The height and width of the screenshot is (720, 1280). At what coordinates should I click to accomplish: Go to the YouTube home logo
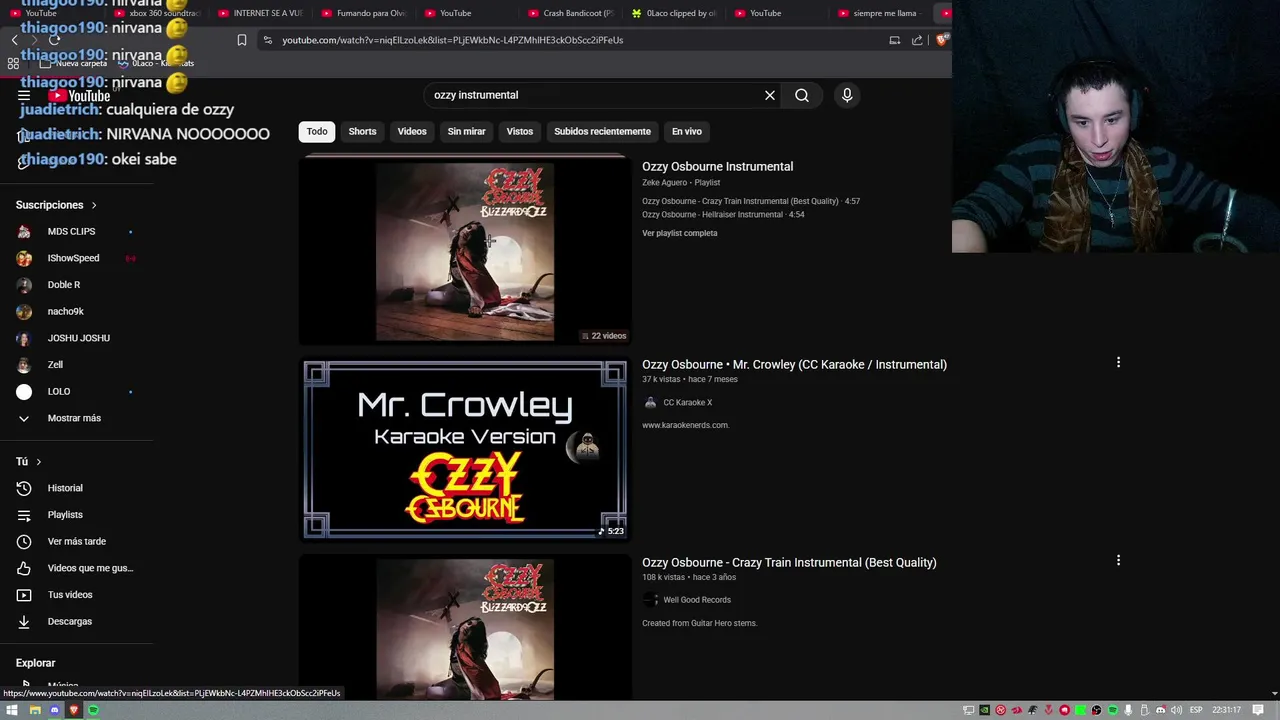point(80,96)
